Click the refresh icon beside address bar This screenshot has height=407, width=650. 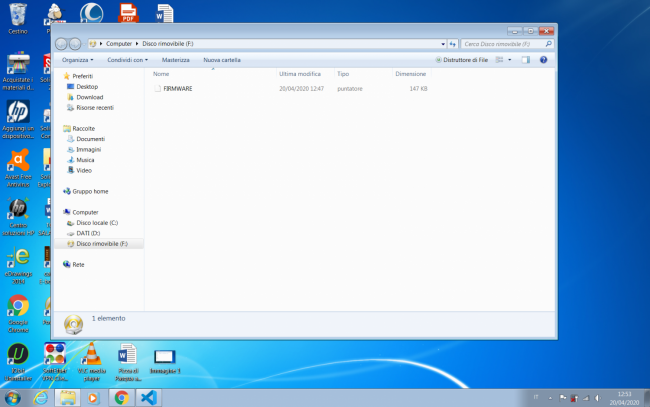[452, 44]
